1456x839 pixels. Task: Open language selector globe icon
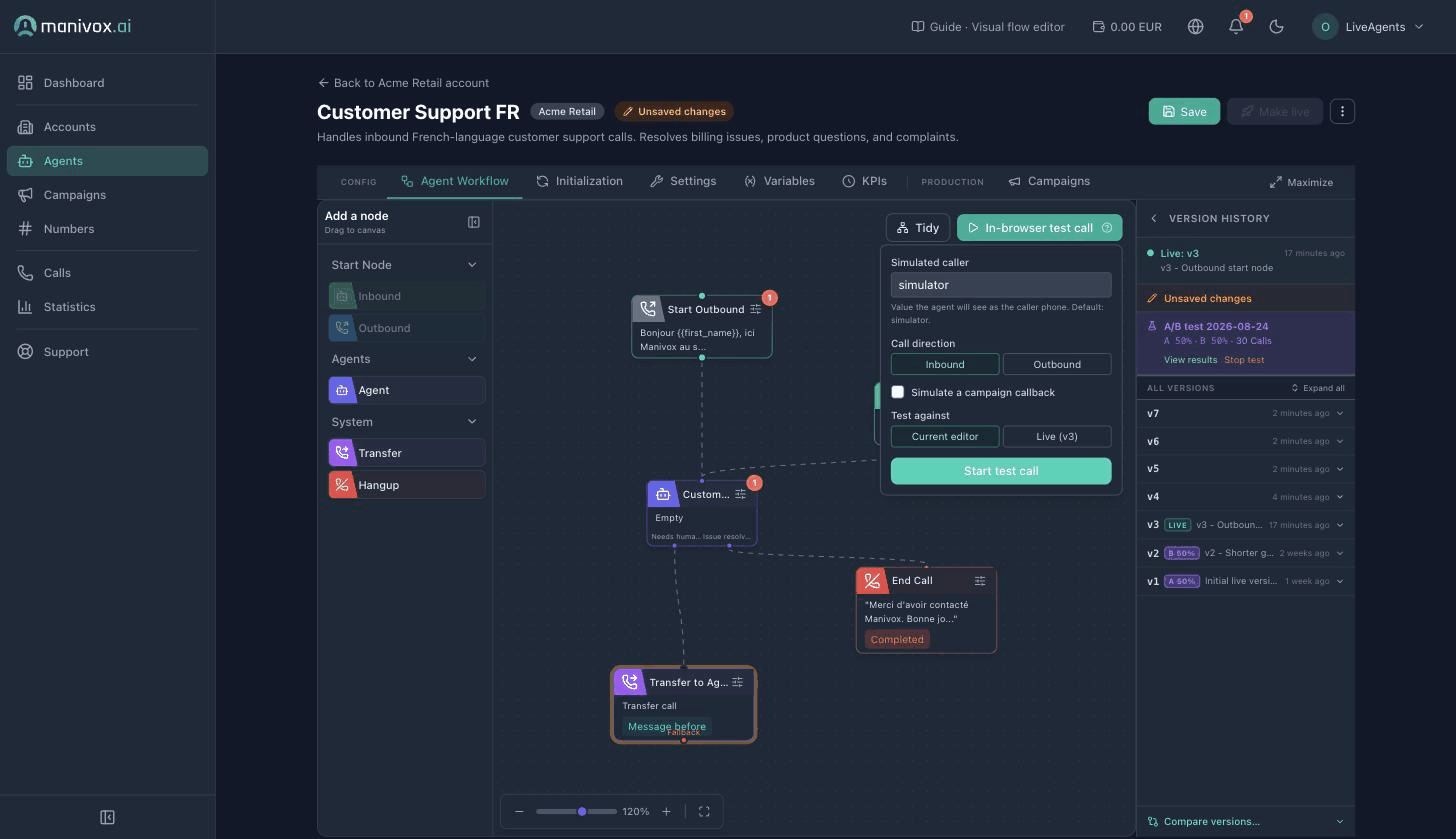(x=1195, y=27)
